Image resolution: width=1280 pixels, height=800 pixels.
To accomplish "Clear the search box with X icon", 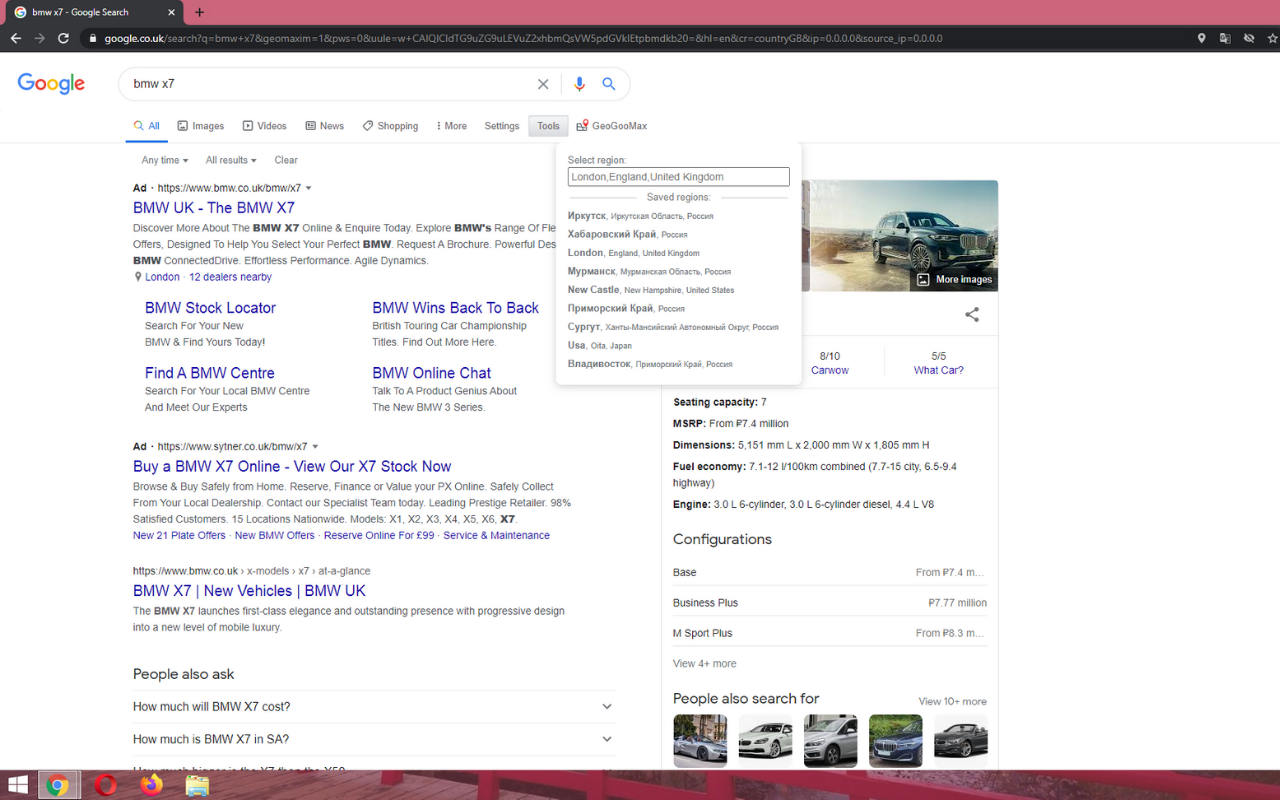I will coord(543,84).
